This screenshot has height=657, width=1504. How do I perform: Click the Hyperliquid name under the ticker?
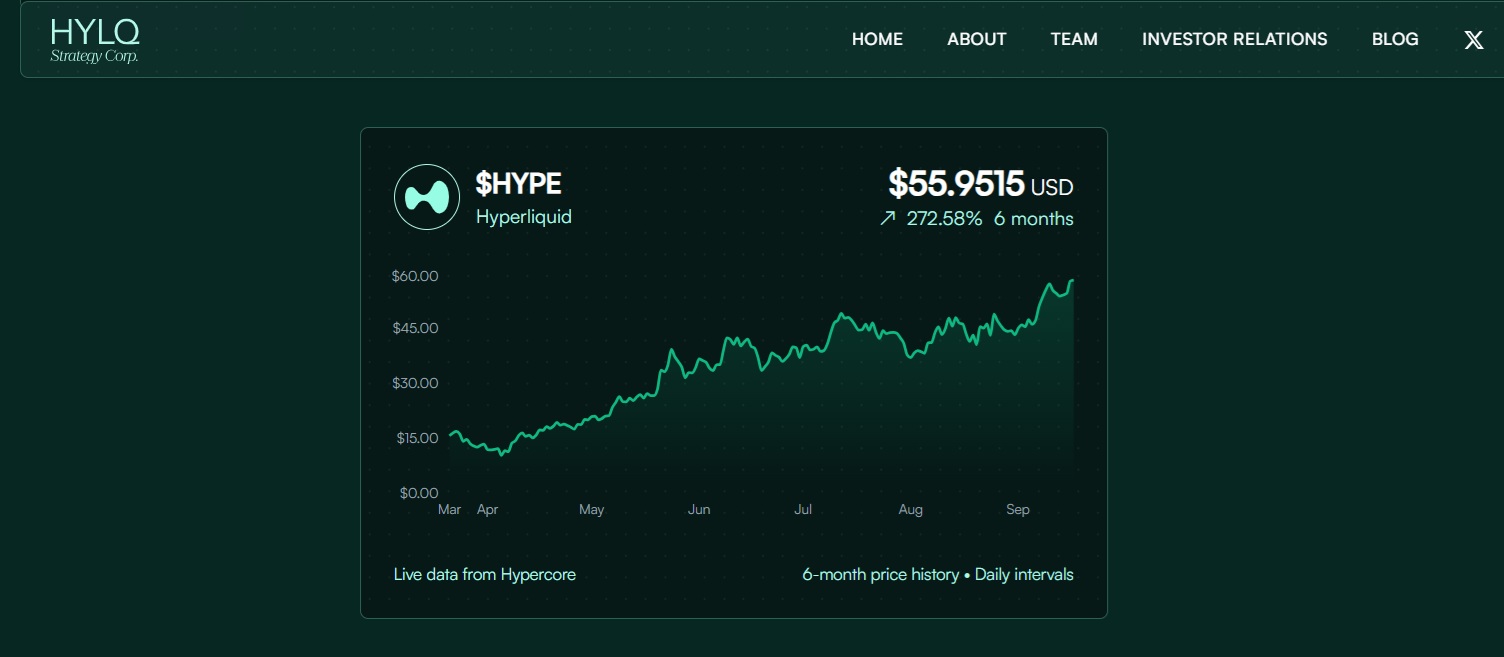[524, 216]
